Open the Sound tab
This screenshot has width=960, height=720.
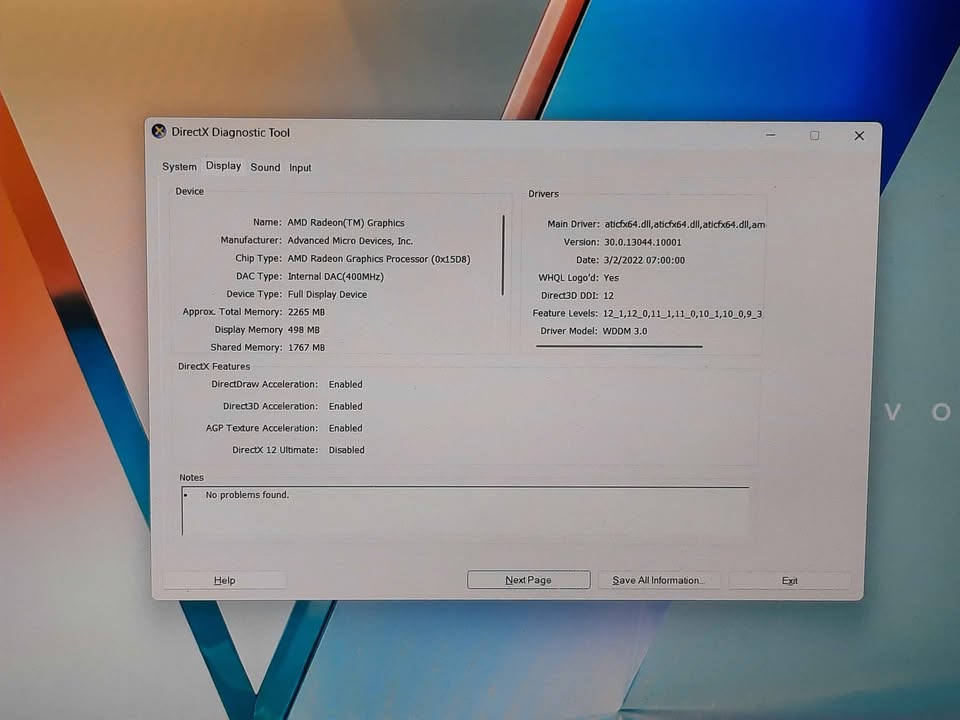pyautogui.click(x=265, y=167)
